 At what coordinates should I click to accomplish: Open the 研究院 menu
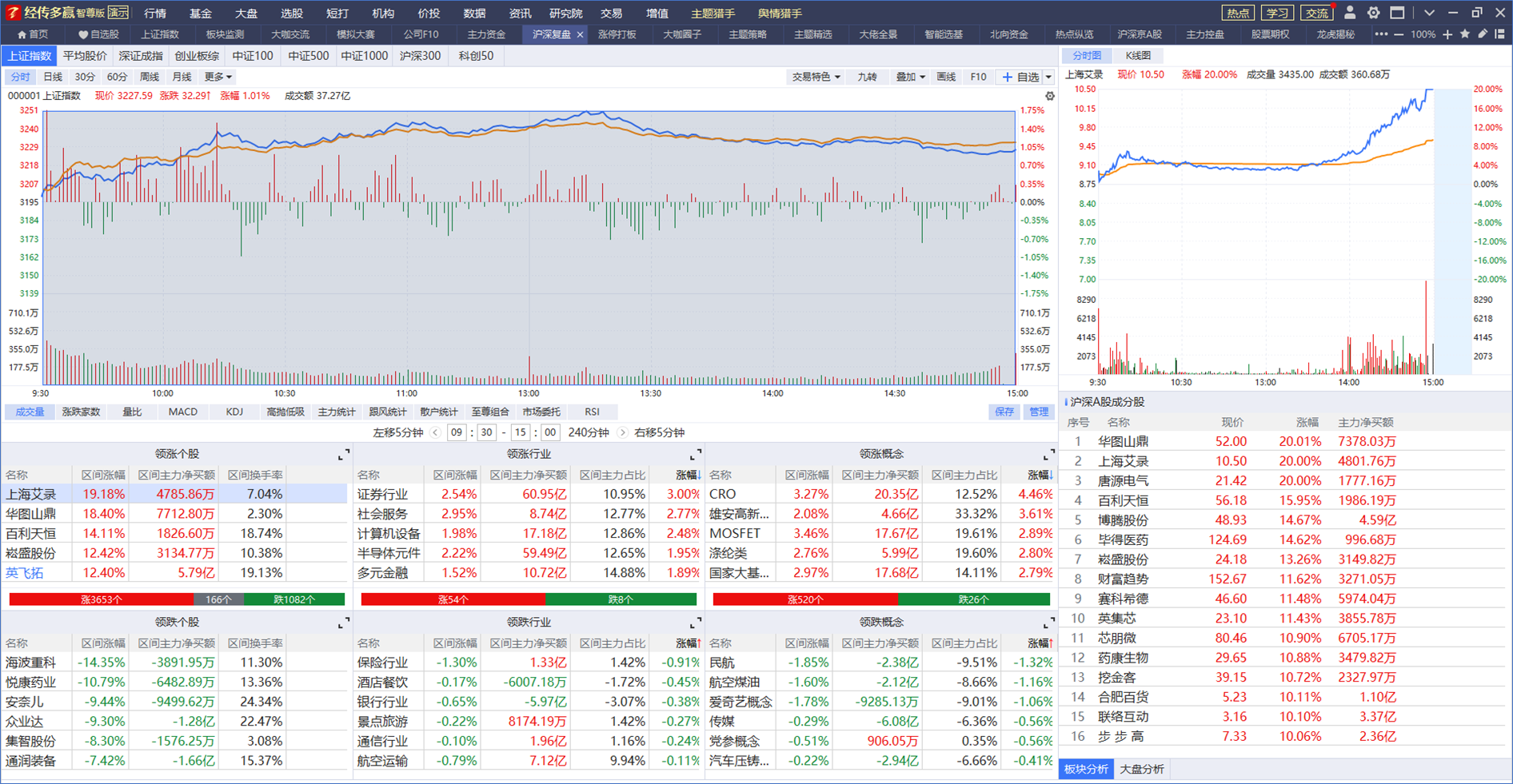click(565, 13)
